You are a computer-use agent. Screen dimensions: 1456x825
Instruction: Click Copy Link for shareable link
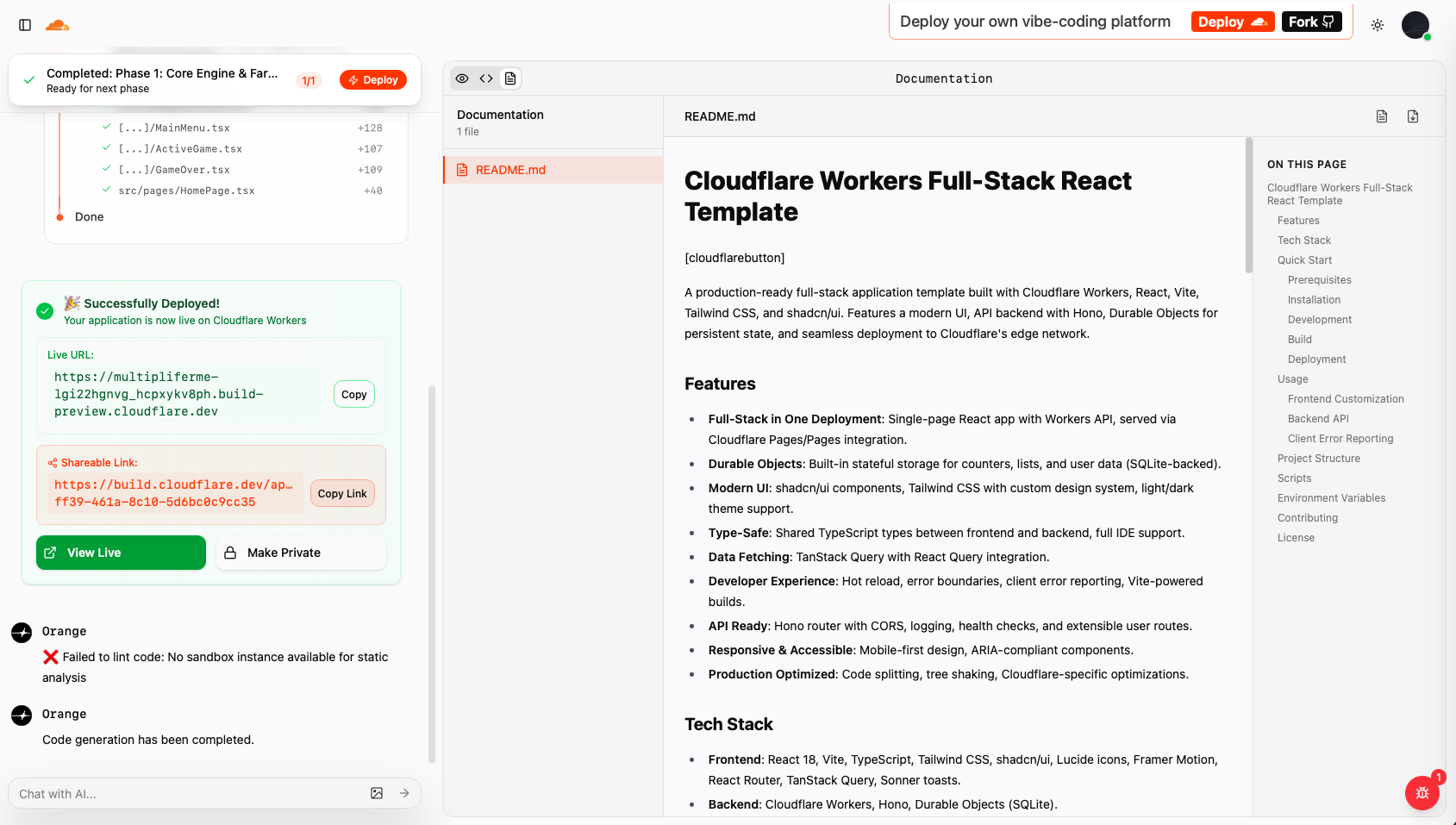pyautogui.click(x=342, y=493)
